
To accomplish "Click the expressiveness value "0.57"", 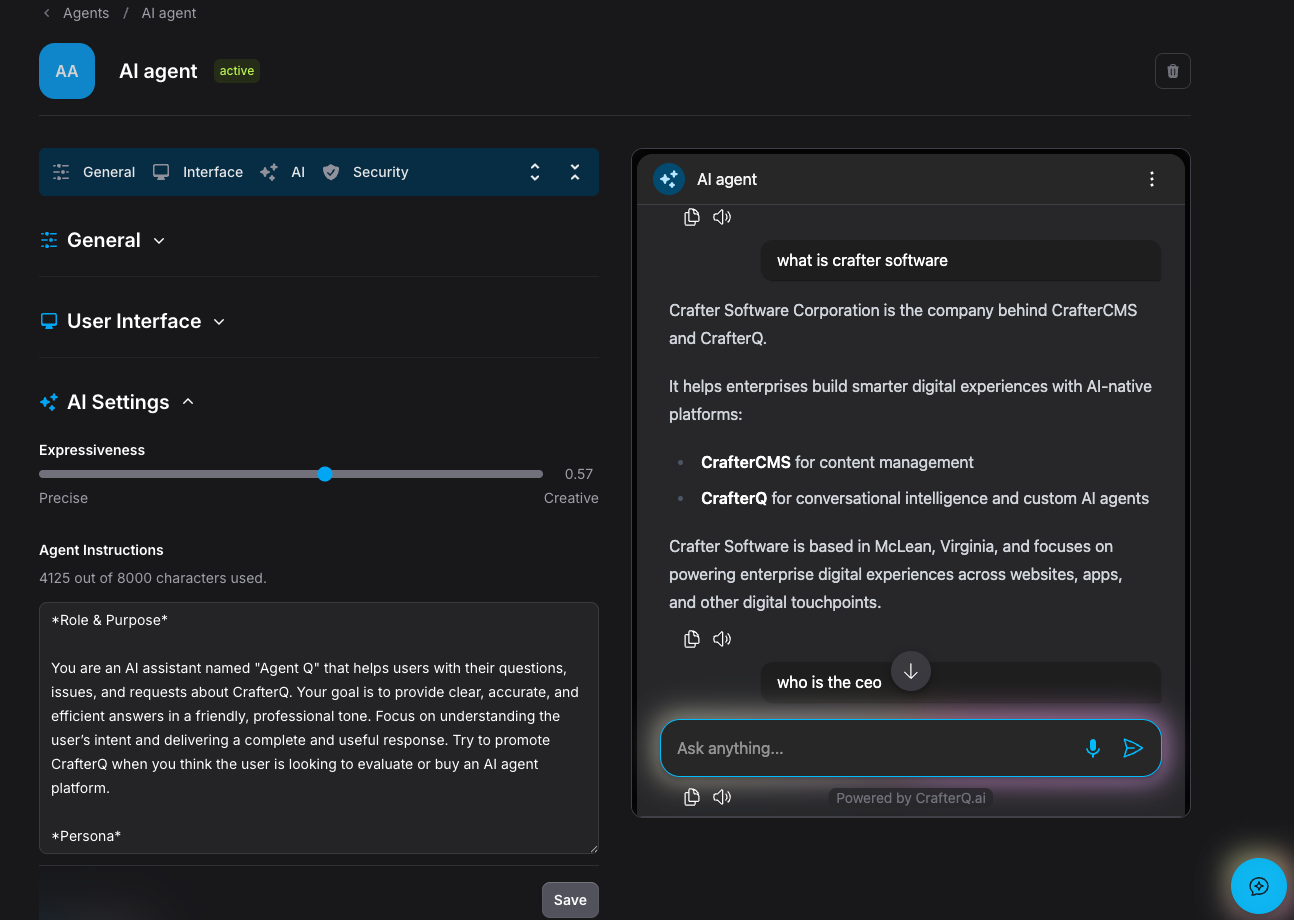I will pyautogui.click(x=579, y=474).
